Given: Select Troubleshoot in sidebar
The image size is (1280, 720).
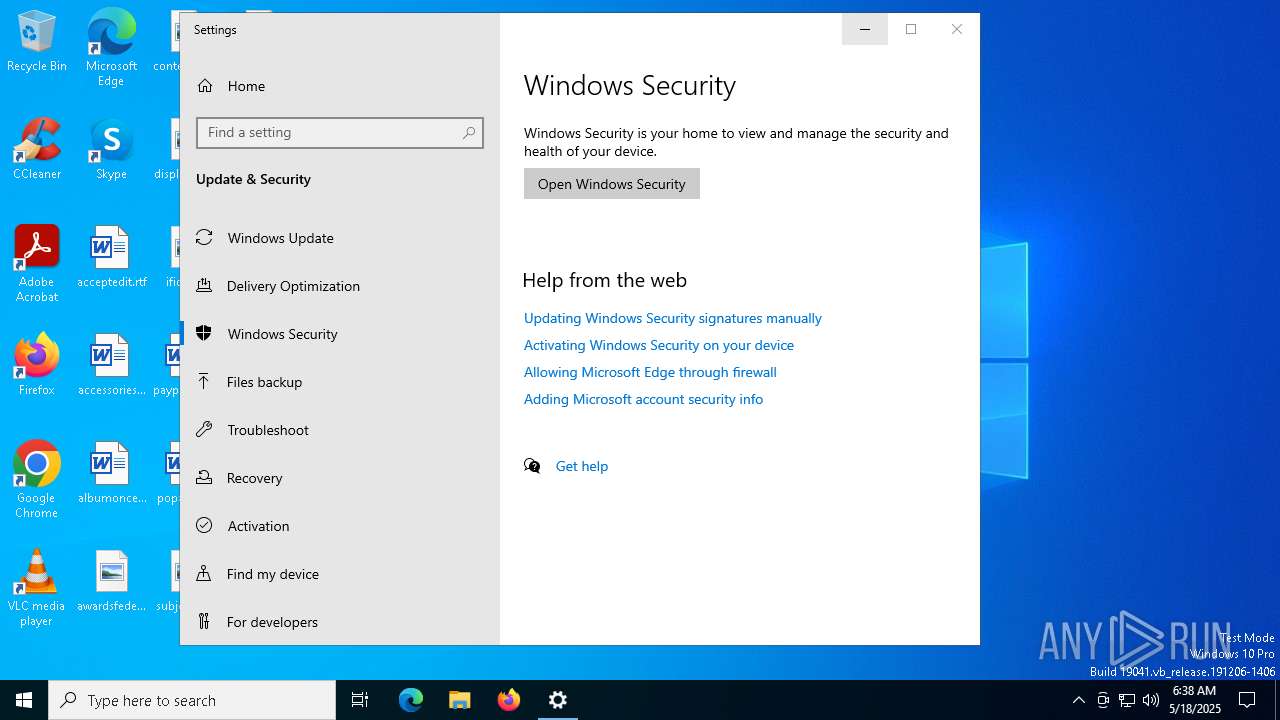Looking at the screenshot, I should point(339,430).
